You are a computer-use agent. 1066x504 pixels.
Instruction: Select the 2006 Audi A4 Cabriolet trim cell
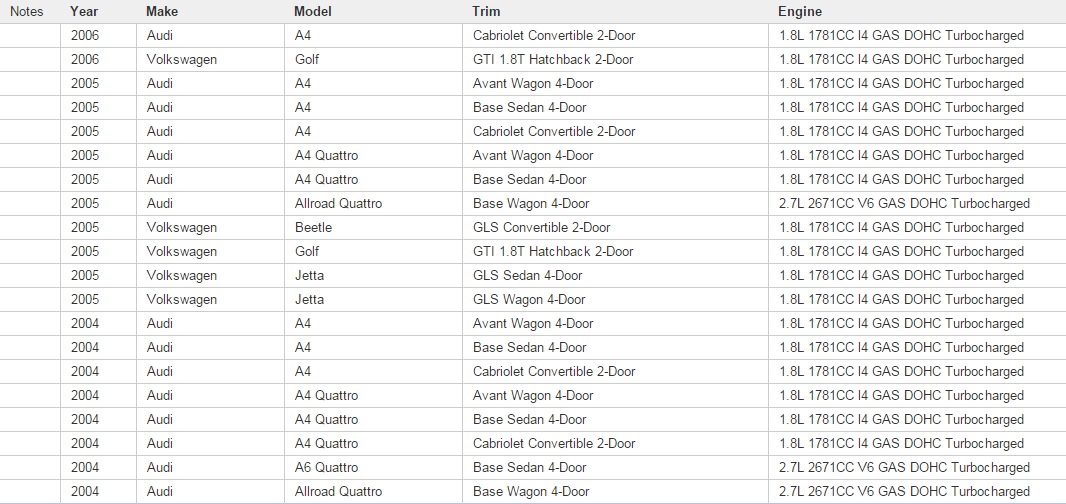click(554, 35)
